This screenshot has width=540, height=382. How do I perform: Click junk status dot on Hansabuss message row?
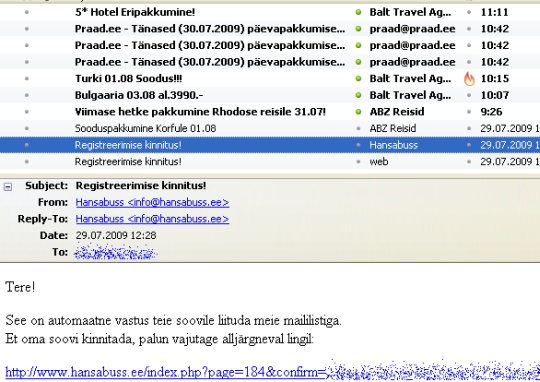coord(469,145)
